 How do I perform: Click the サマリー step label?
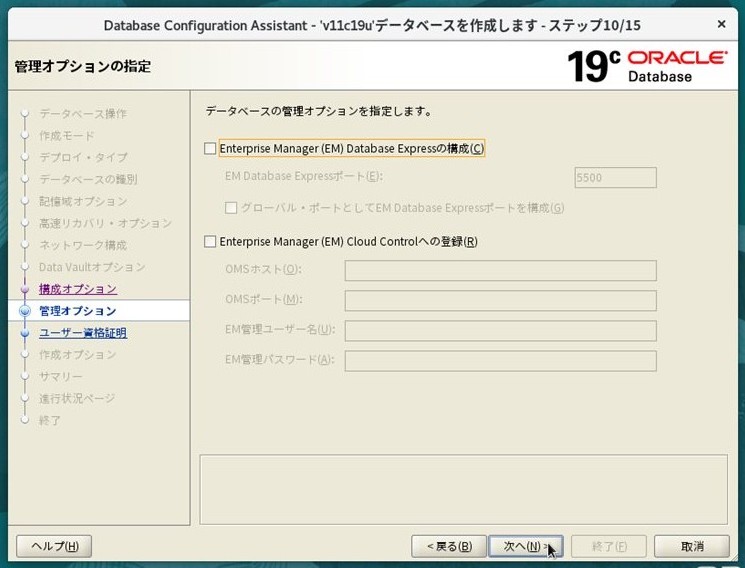tap(61, 376)
